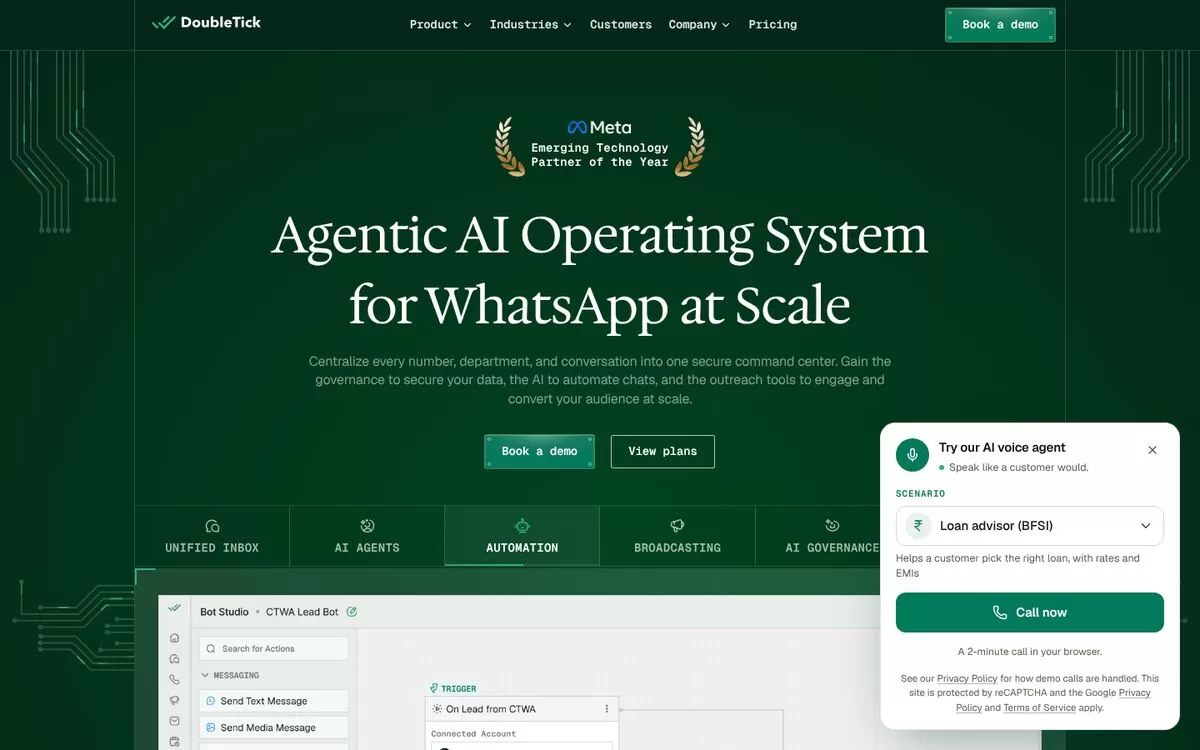Close the AI voice agent widget
The height and width of the screenshot is (750, 1200).
(x=1152, y=450)
